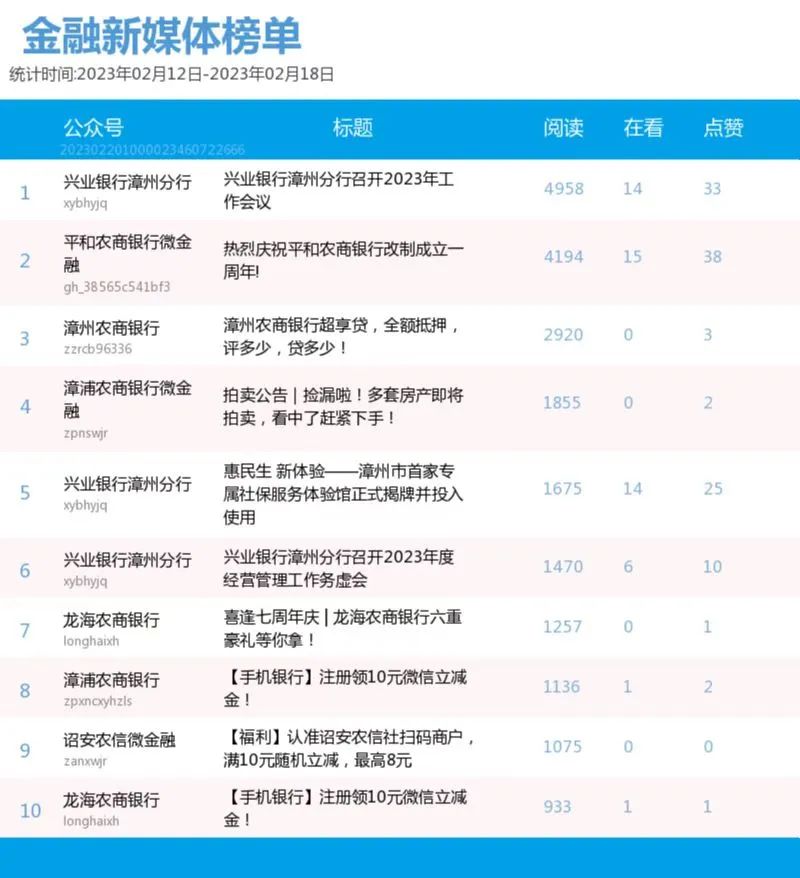The width and height of the screenshot is (800, 878).
Task: Select account 兴业银行漳州分行 in rank 1
Action: pyautogui.click(x=128, y=181)
